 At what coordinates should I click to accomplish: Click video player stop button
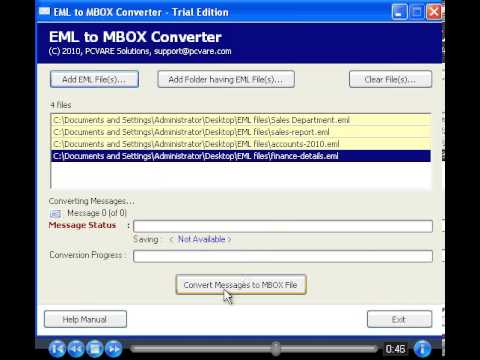(95, 349)
